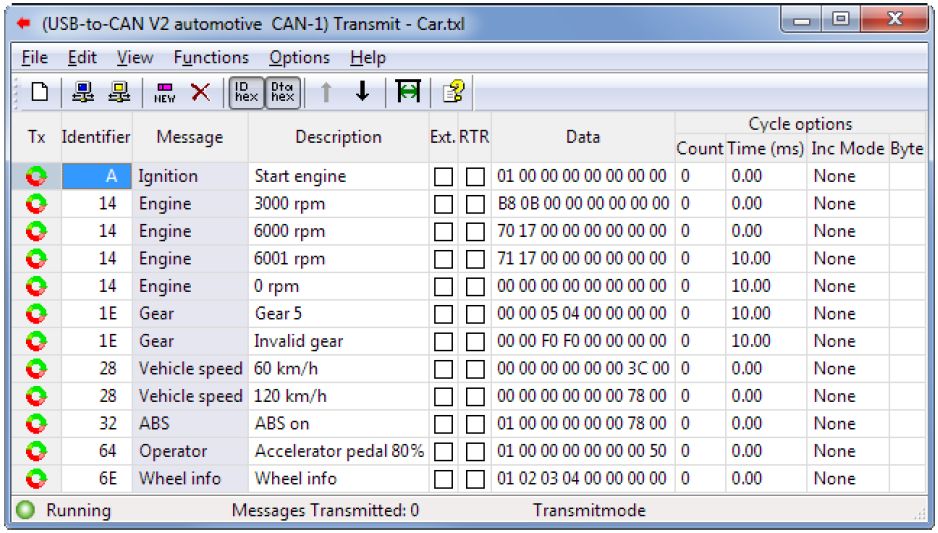Click the Count column header

[701, 148]
